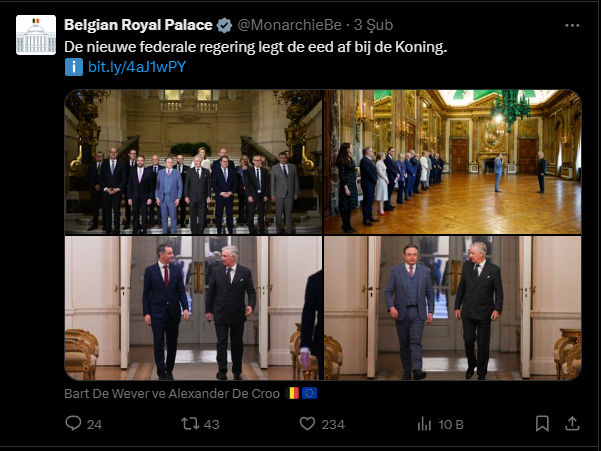Screen dimensions: 601x451
Task: Click the blue info icon before the link
Action: click(73, 67)
